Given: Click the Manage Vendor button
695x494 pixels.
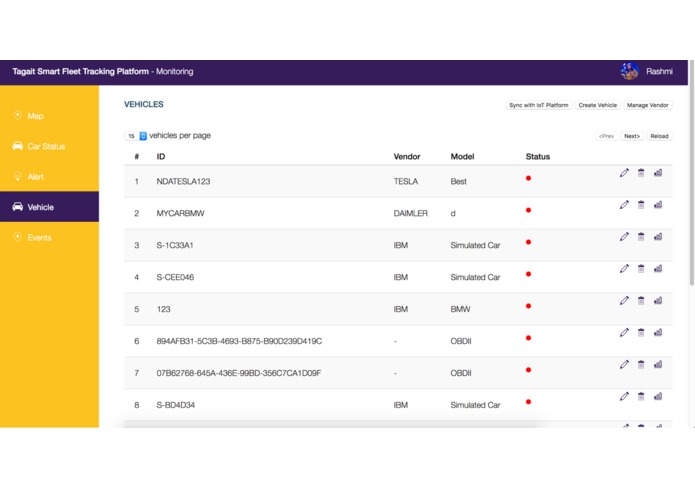Looking at the screenshot, I should pos(648,105).
